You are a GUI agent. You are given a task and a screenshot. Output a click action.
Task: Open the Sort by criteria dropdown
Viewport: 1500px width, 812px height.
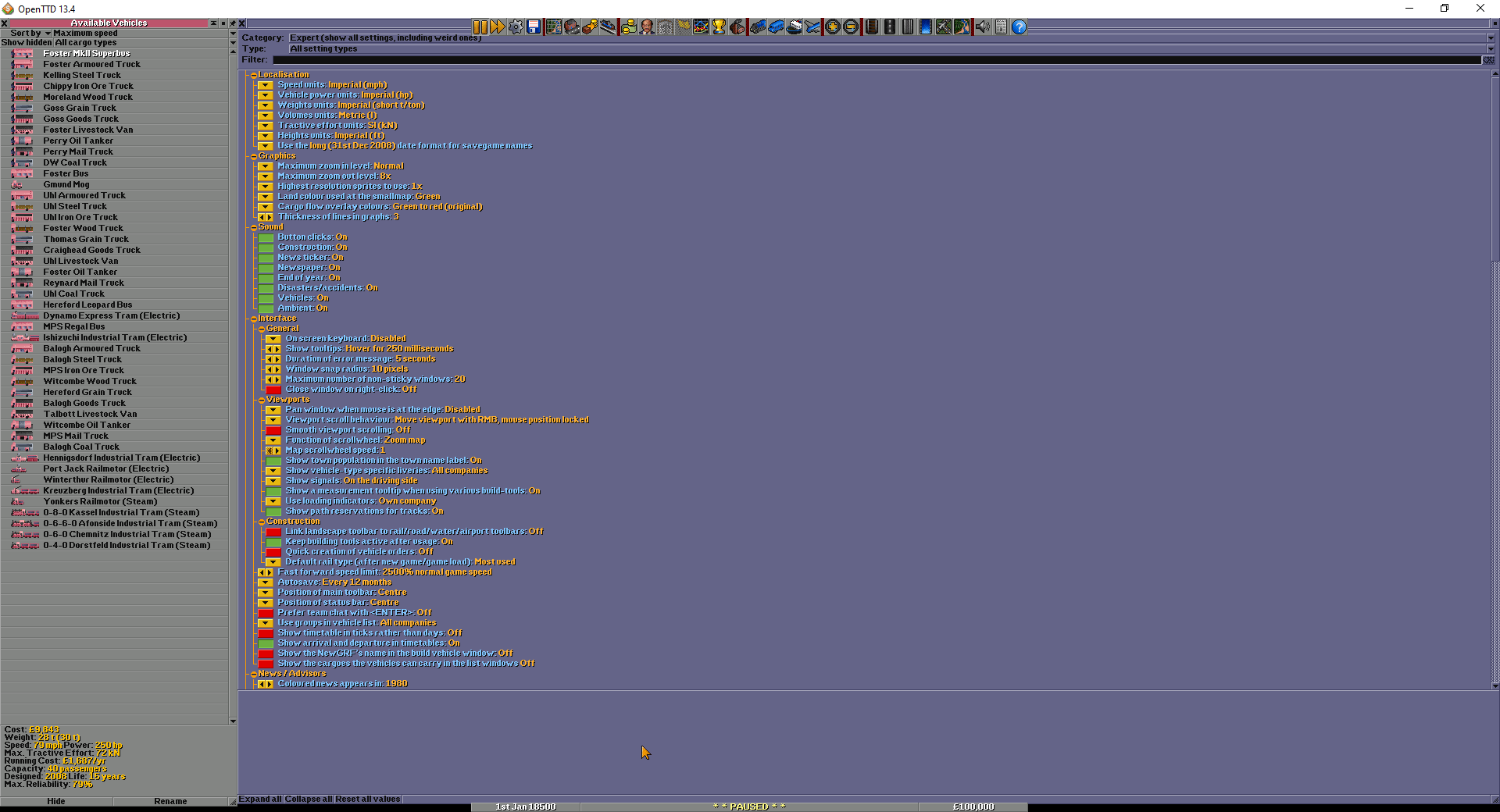[143, 34]
